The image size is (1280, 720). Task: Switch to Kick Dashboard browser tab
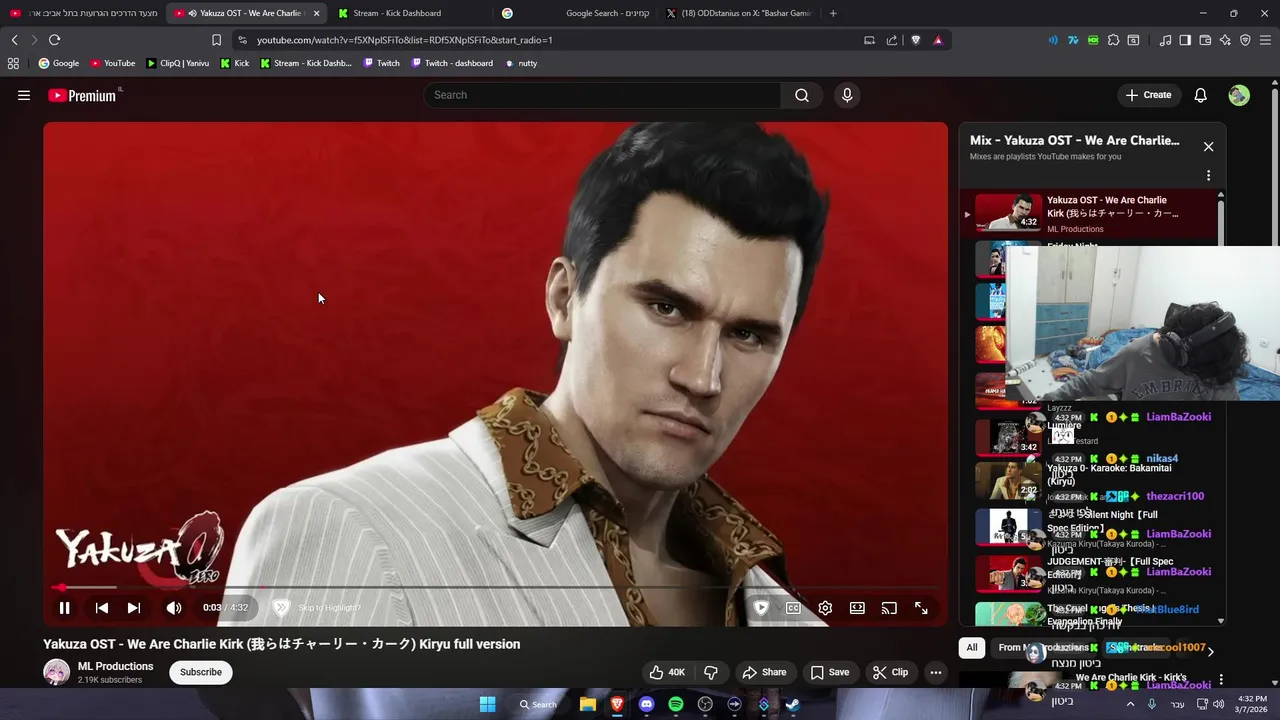[397, 13]
